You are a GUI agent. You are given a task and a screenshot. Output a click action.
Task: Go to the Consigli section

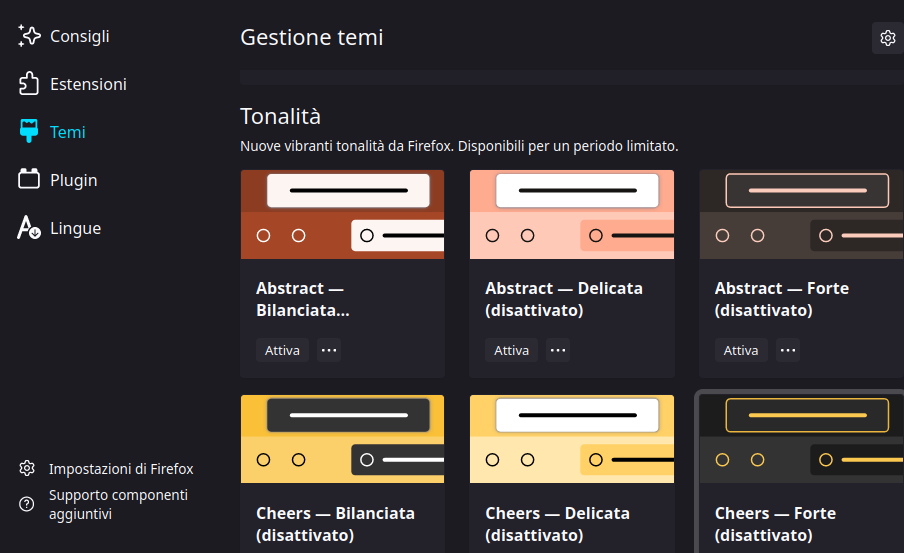pyautogui.click(x=80, y=36)
